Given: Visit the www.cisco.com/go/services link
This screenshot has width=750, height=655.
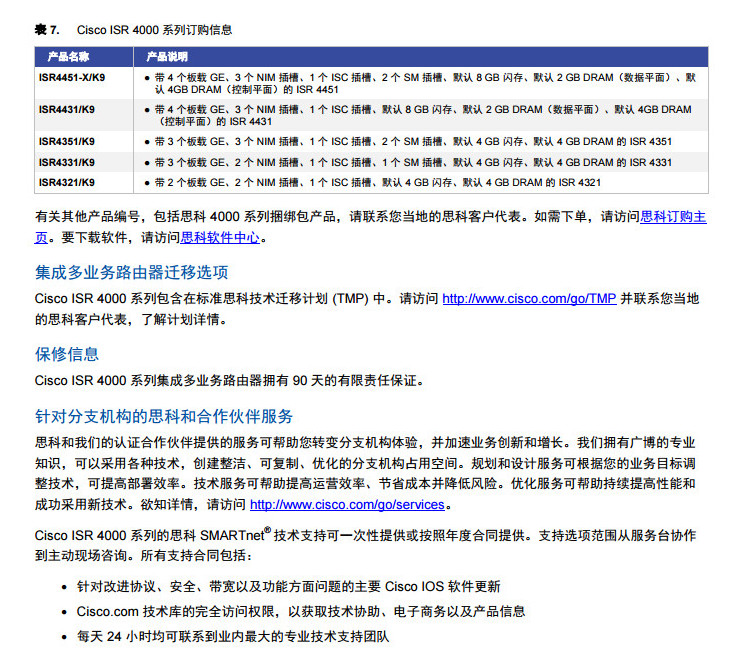Looking at the screenshot, I should click(x=346, y=505).
